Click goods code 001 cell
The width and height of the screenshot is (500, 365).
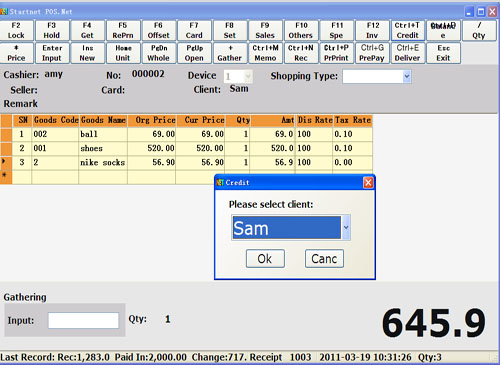click(56, 148)
